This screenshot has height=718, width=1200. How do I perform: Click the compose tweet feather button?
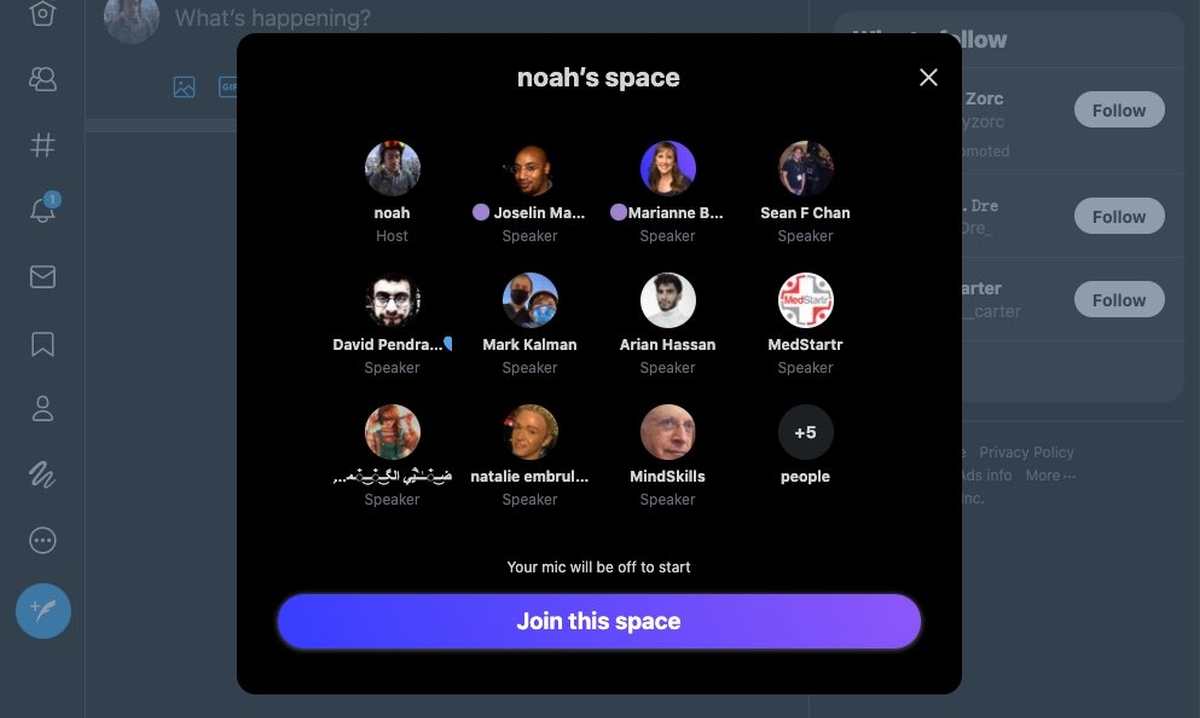[43, 611]
